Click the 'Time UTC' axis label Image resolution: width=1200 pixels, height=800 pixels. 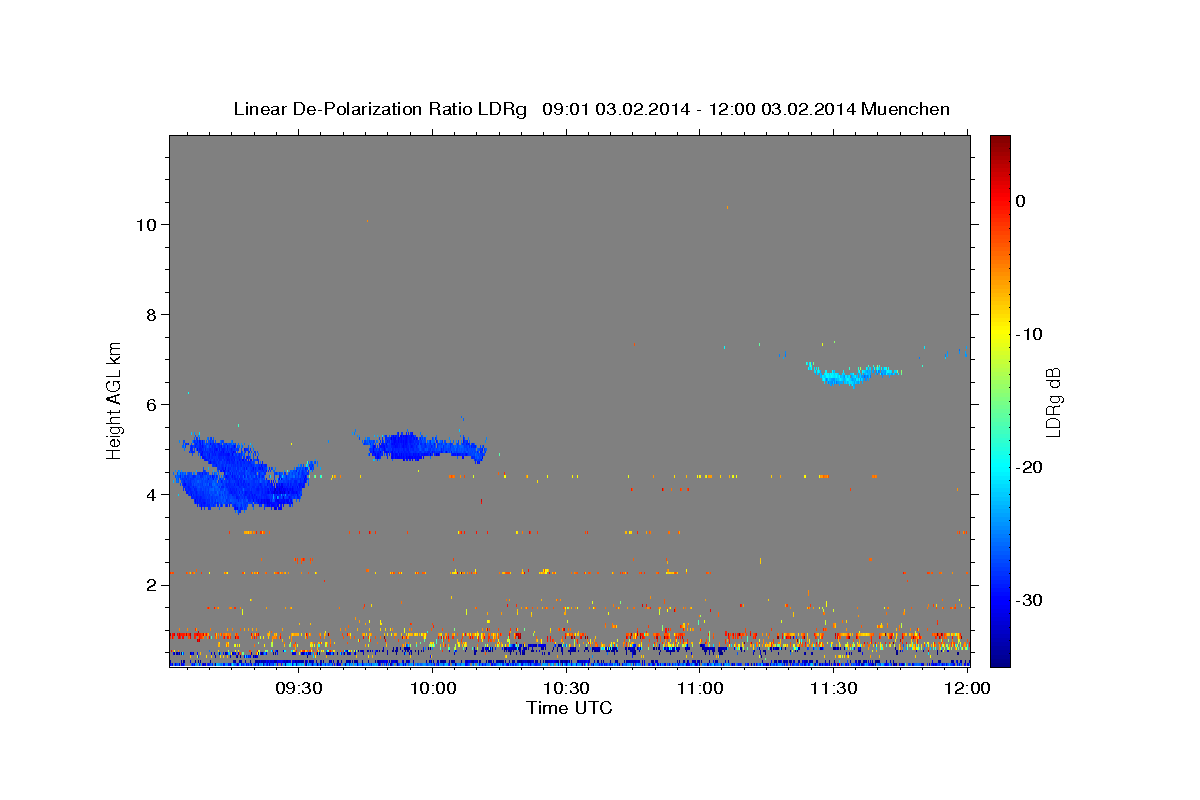569,708
